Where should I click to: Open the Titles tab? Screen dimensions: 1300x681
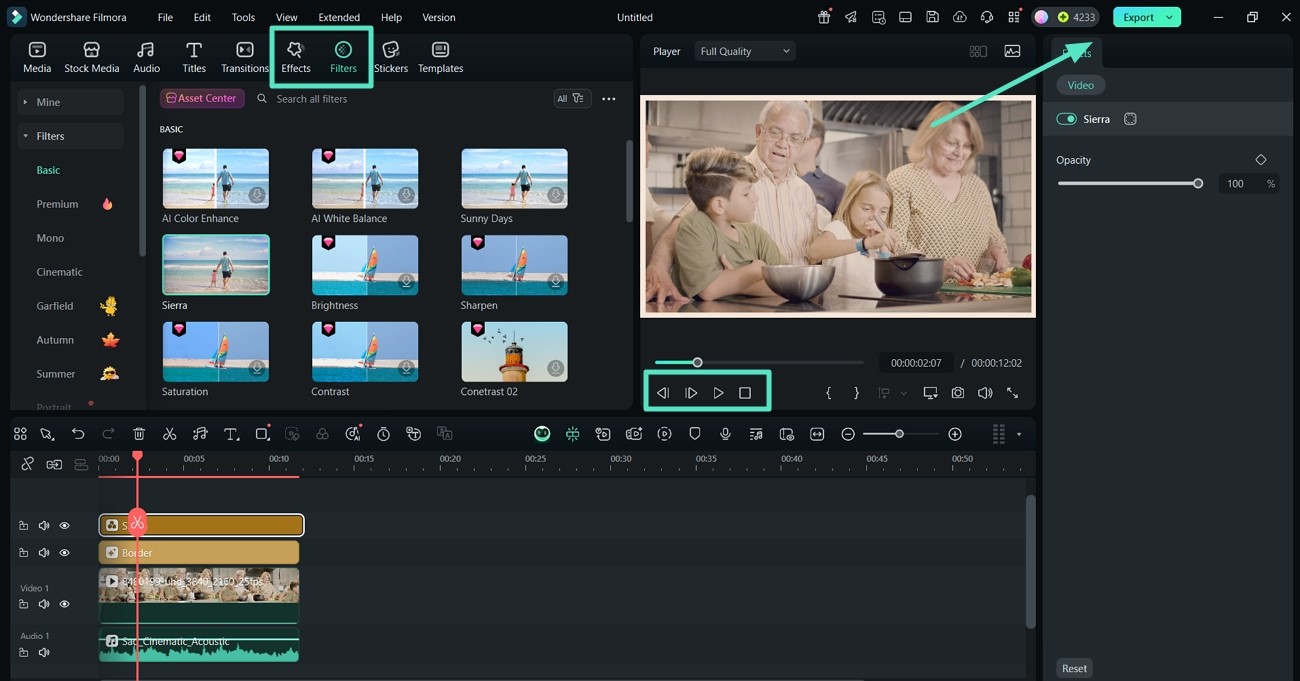click(x=194, y=58)
